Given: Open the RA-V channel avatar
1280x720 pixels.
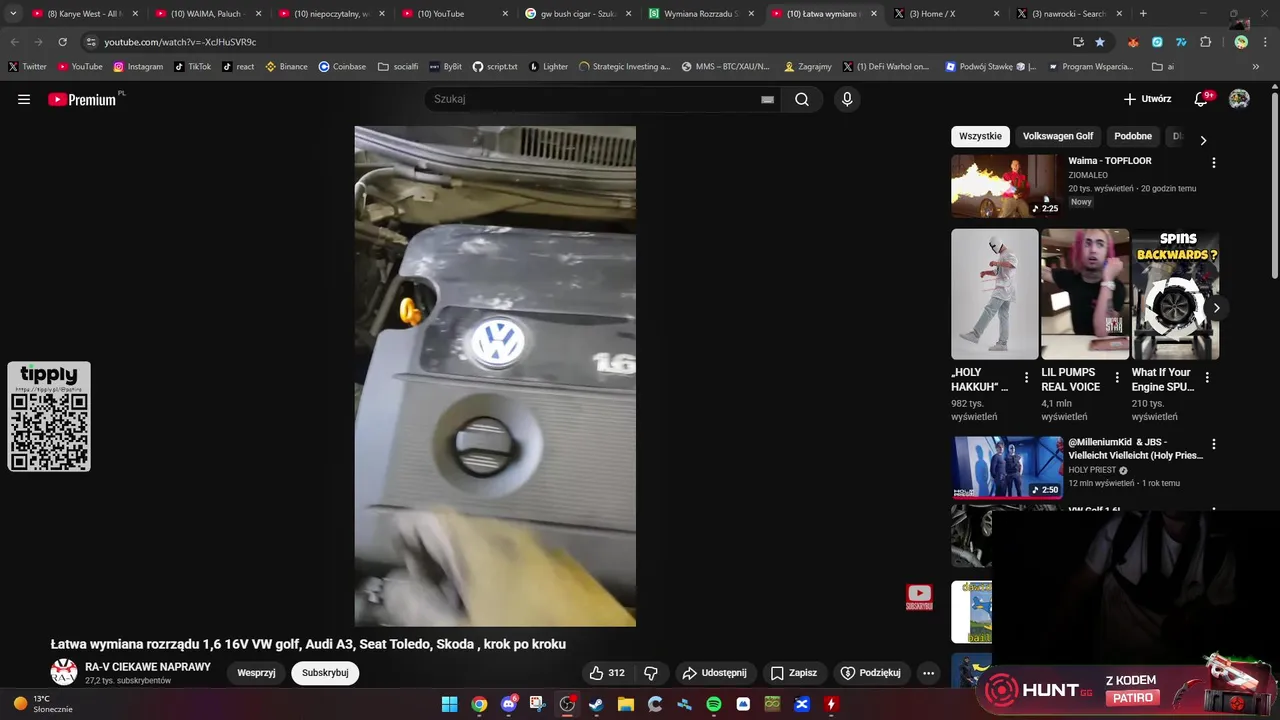Looking at the screenshot, I should pos(64,672).
